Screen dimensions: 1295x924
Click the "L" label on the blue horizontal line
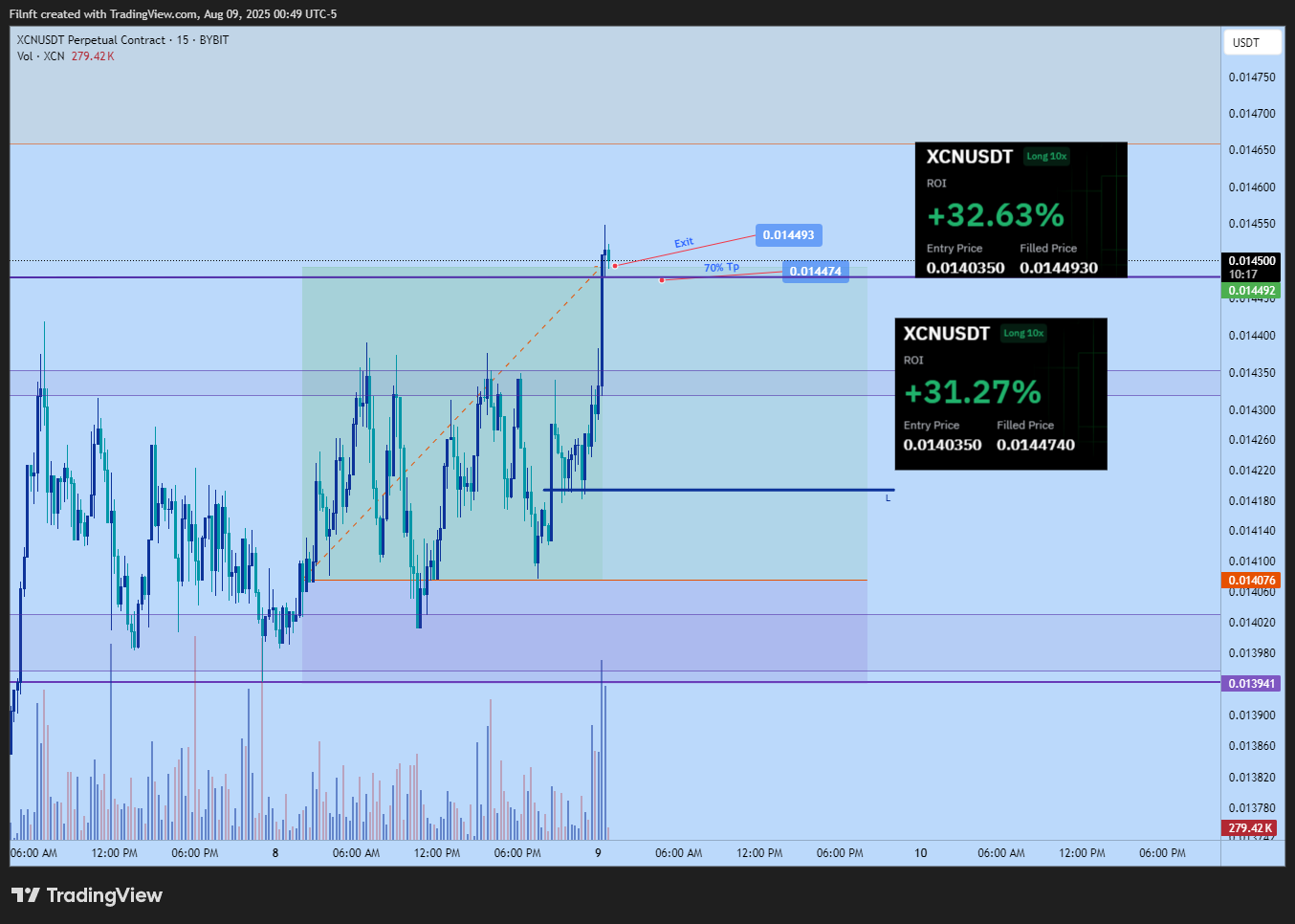pyautogui.click(x=888, y=498)
